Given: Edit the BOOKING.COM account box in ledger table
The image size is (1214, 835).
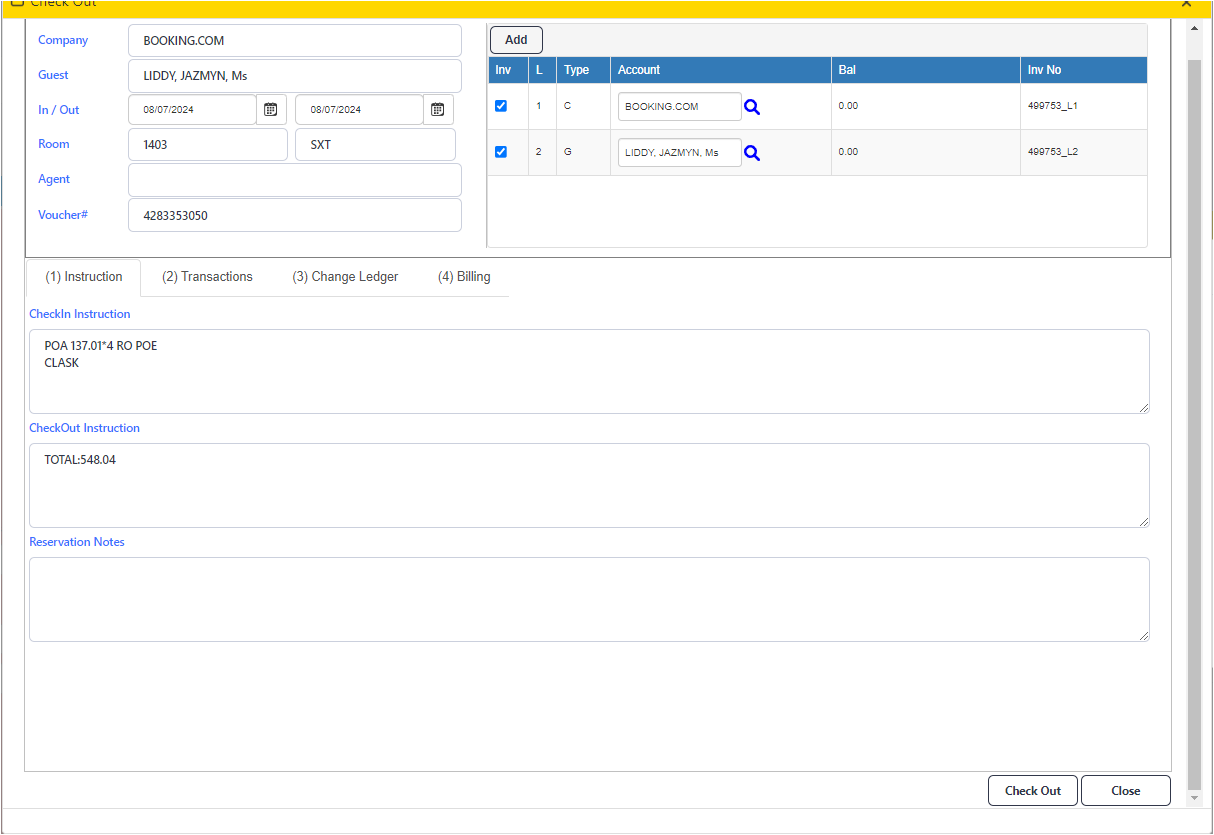Looking at the screenshot, I should point(680,107).
